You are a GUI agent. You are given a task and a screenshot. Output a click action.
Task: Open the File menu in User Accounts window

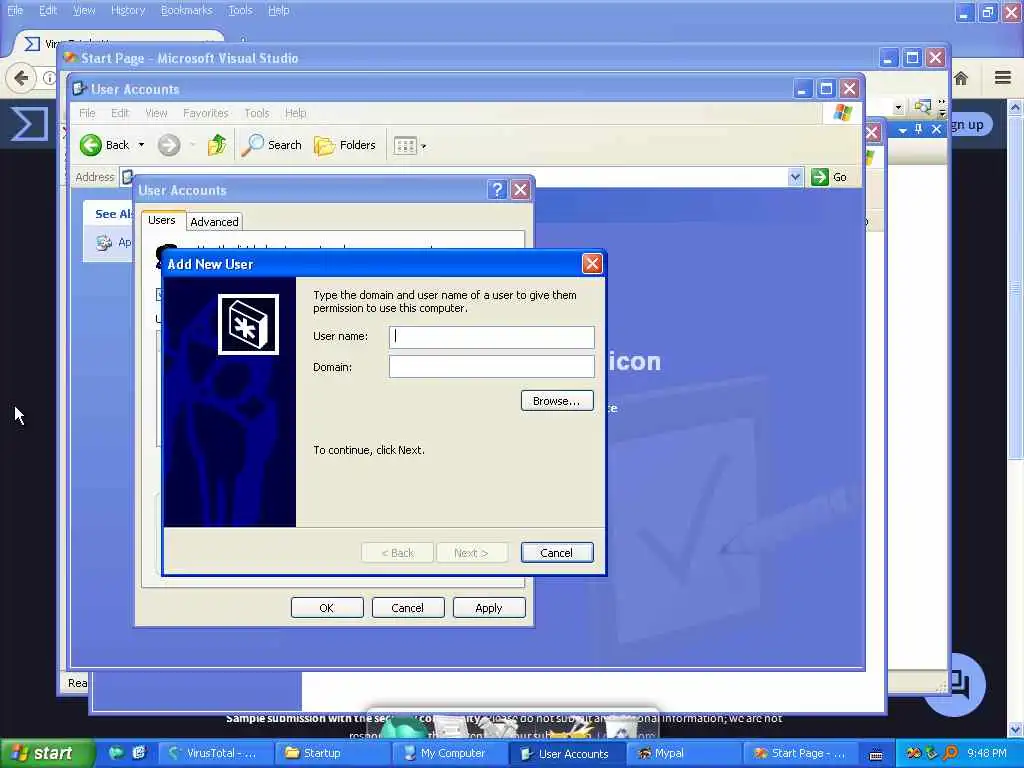(x=88, y=113)
